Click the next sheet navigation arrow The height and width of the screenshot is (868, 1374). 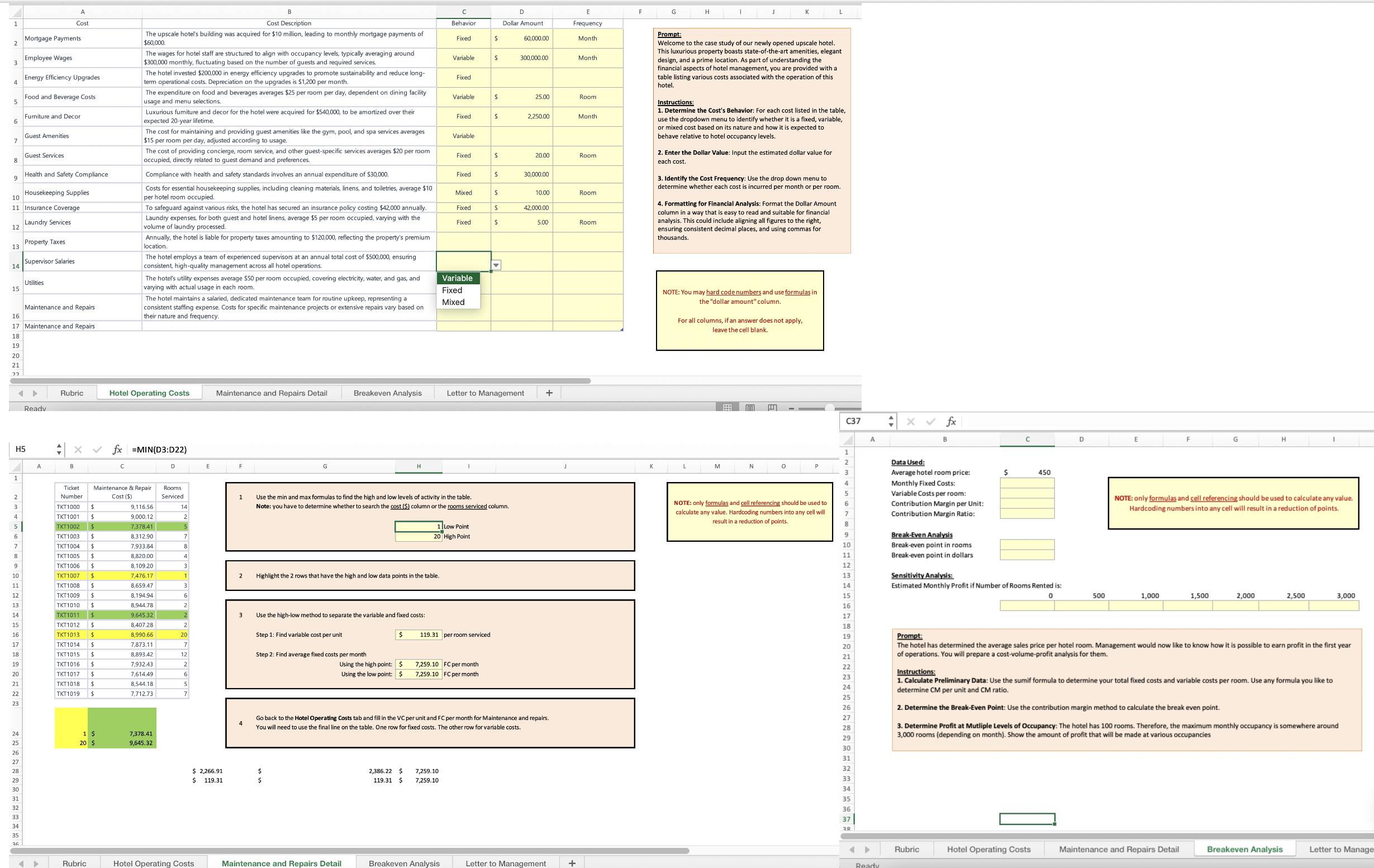pyautogui.click(x=35, y=393)
